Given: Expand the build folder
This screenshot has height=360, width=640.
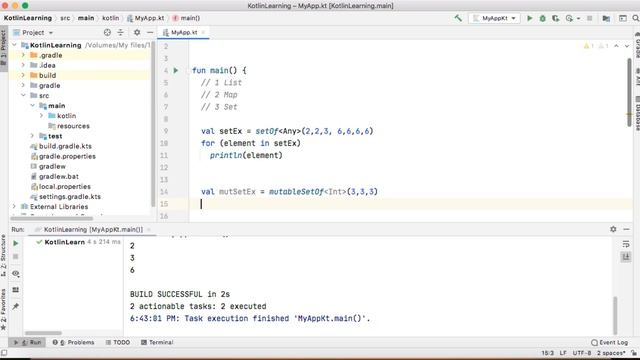Looking at the screenshot, I should (x=23, y=75).
